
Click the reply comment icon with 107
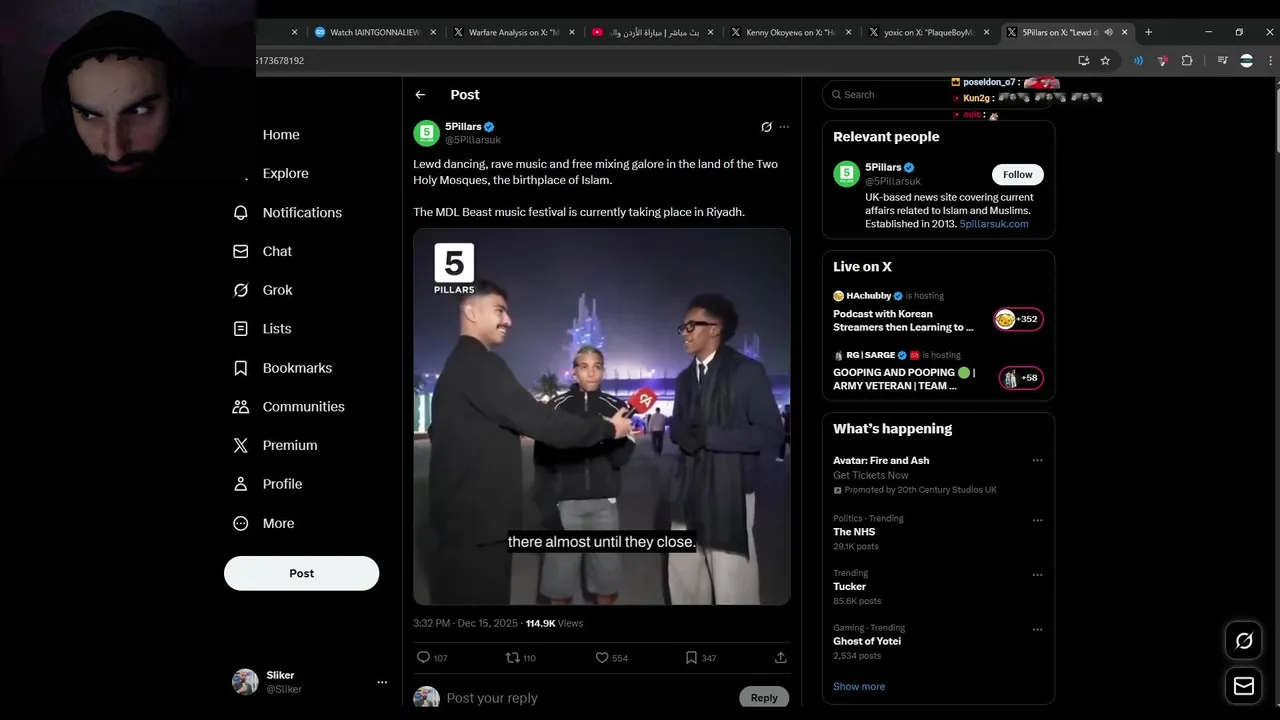coord(423,657)
